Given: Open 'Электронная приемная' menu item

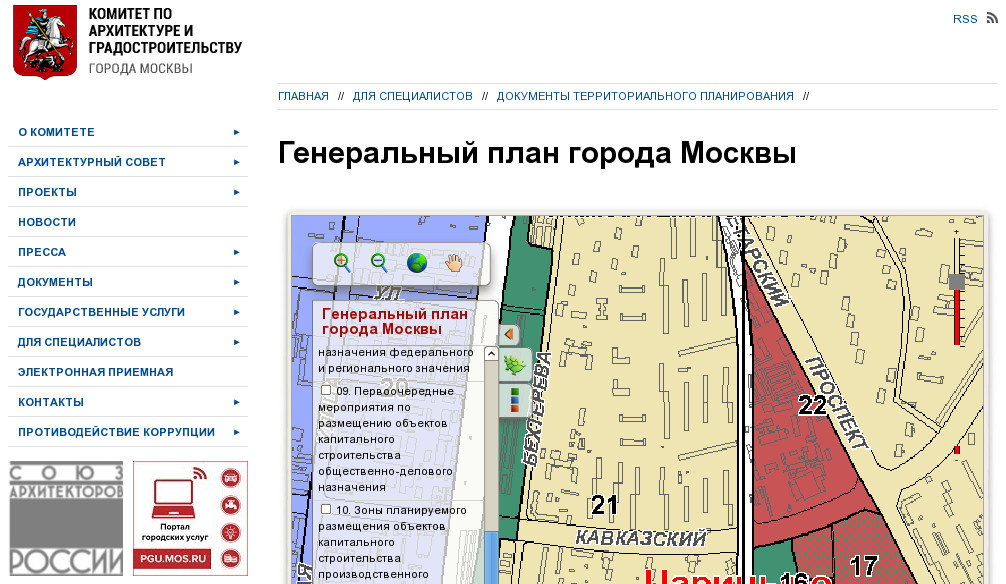Looking at the screenshot, I should point(95,372).
